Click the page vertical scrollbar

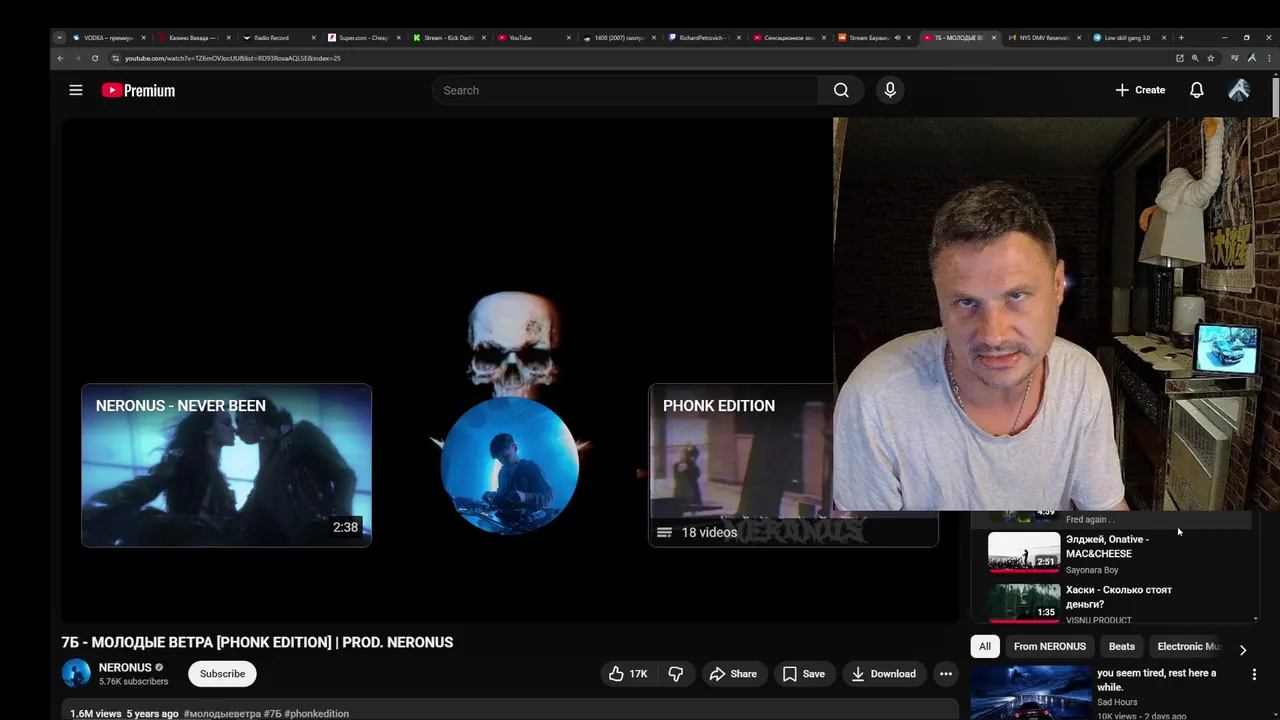point(1276,98)
